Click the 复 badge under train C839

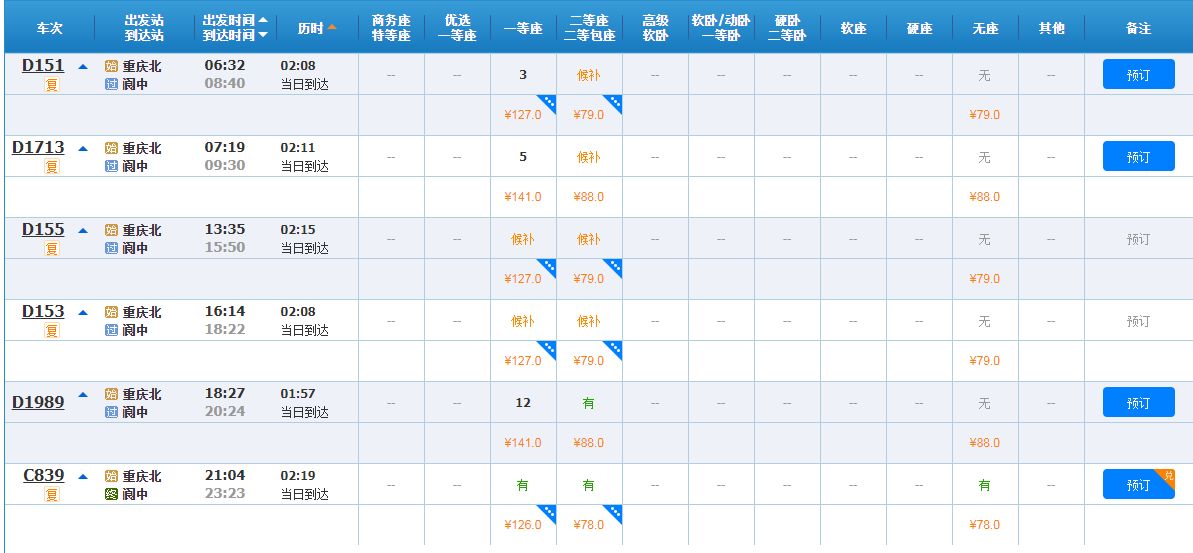pos(52,495)
